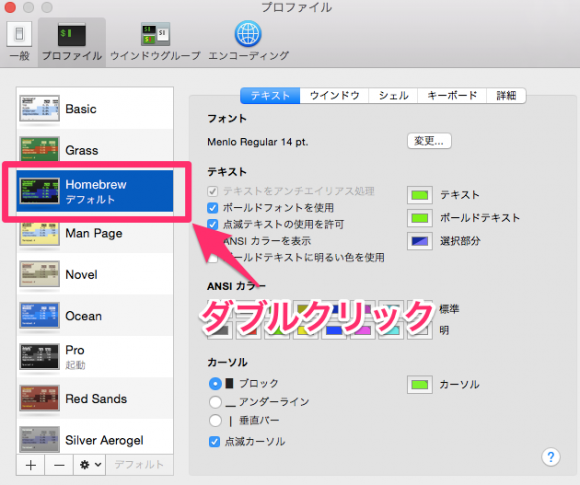580x485 pixels.
Task: Select the プロファイル toolbar icon
Action: [72, 41]
